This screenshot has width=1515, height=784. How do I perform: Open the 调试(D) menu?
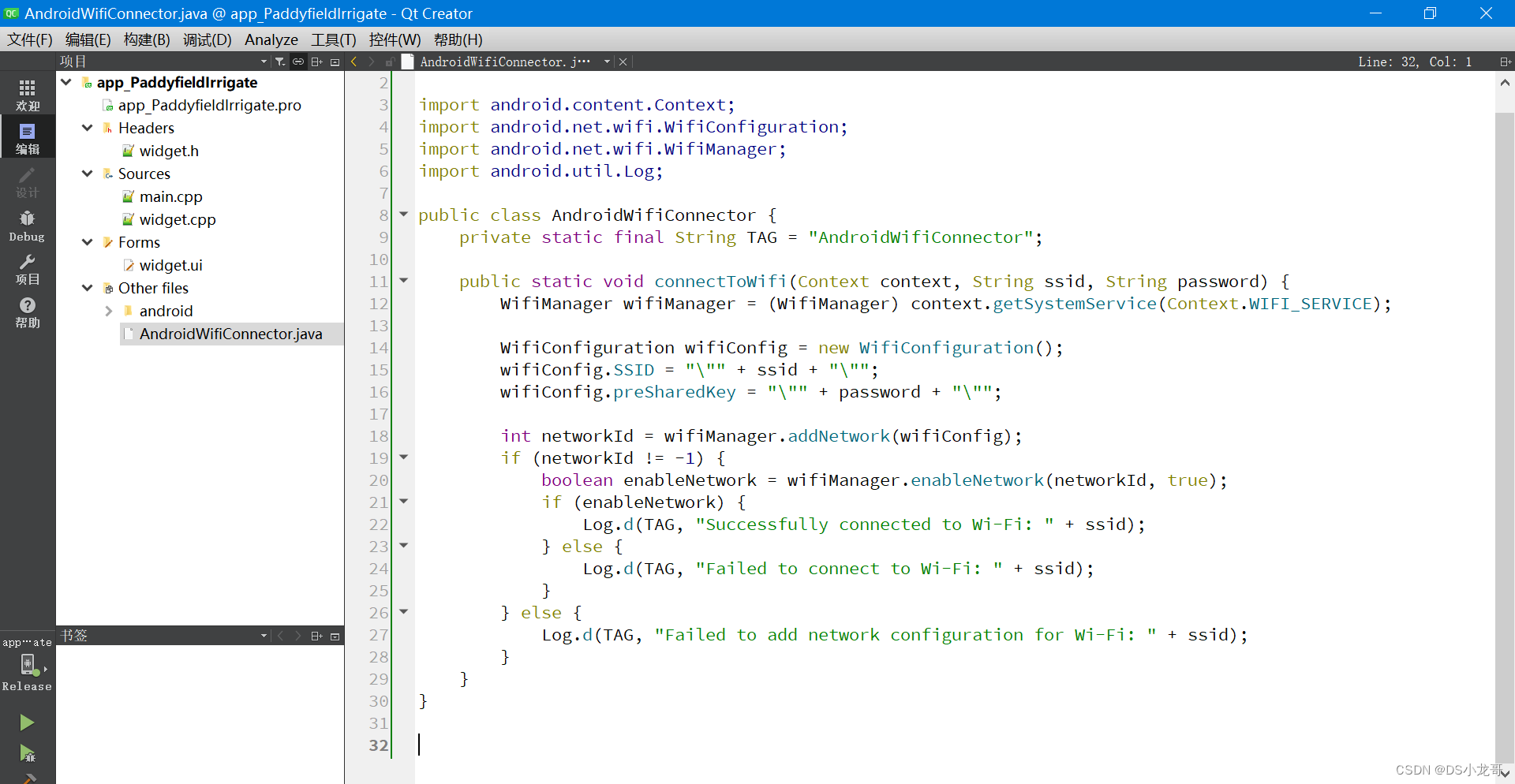208,39
